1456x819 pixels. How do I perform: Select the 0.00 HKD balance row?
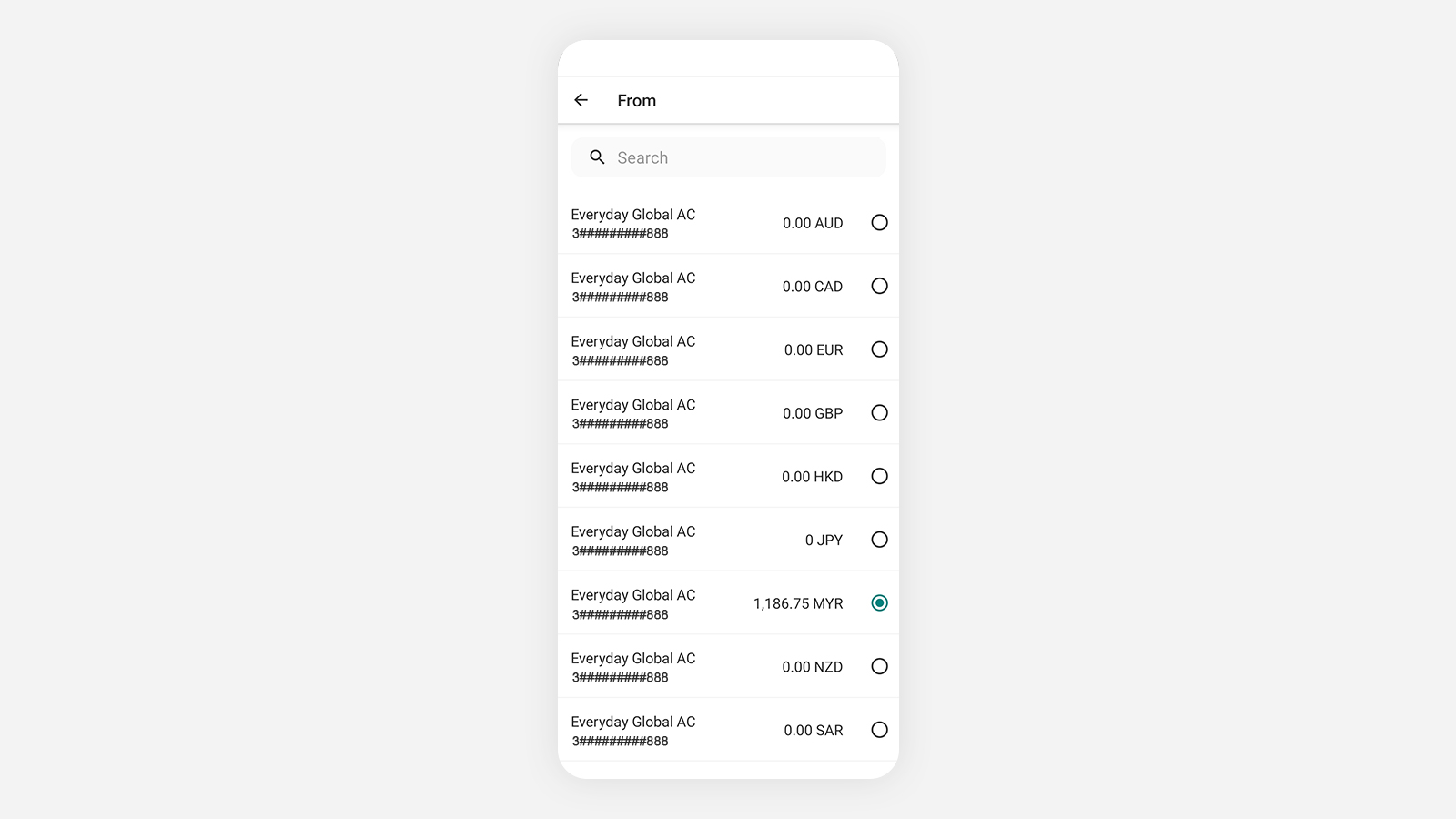click(728, 476)
